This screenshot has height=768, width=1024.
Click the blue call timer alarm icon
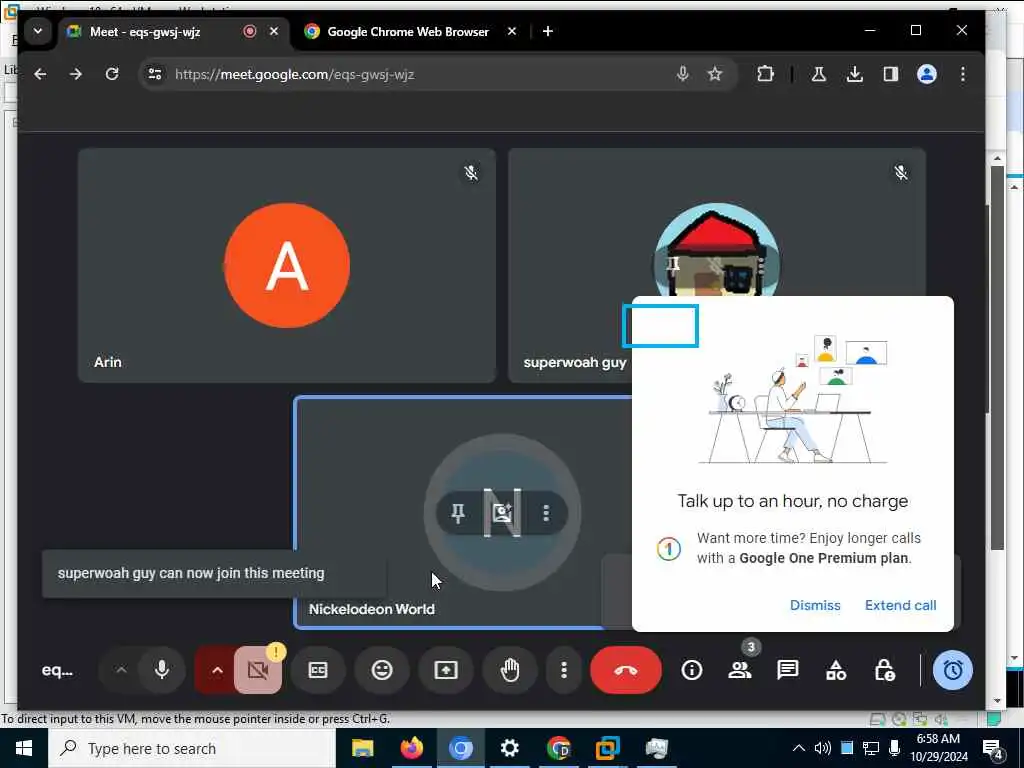coord(953,670)
